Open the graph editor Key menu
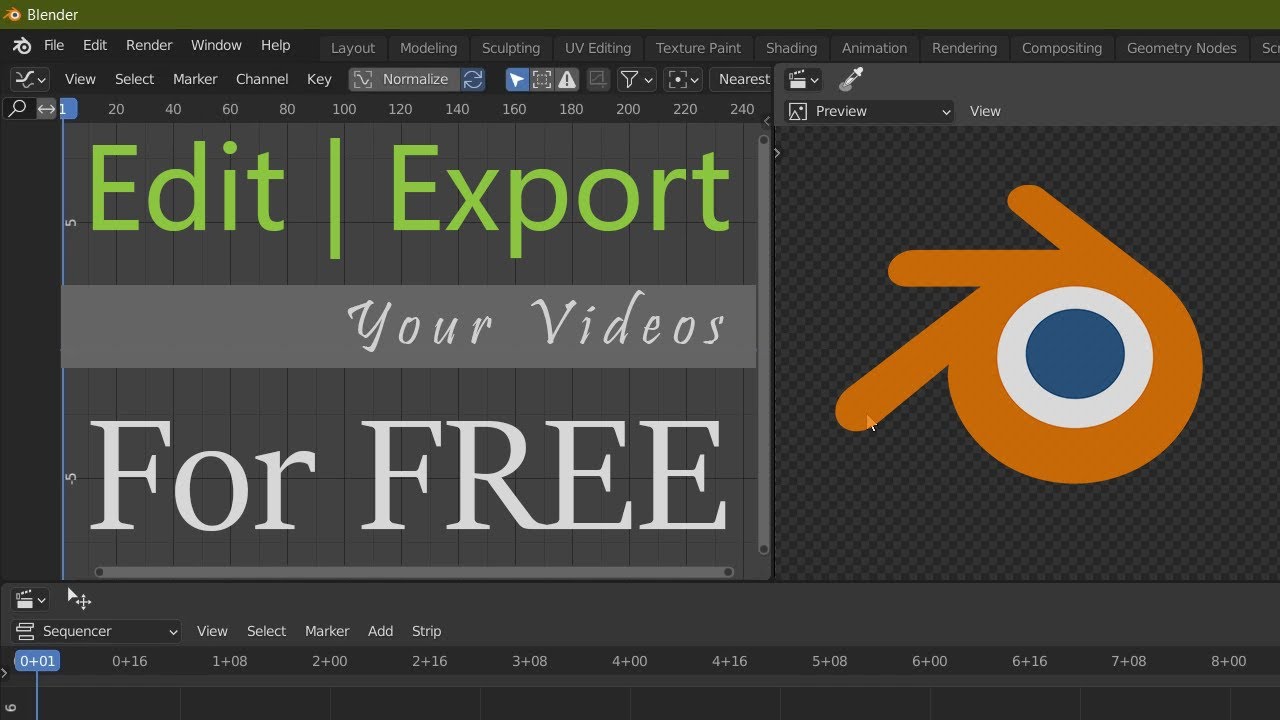Screen dimensions: 1280x720 (319, 79)
